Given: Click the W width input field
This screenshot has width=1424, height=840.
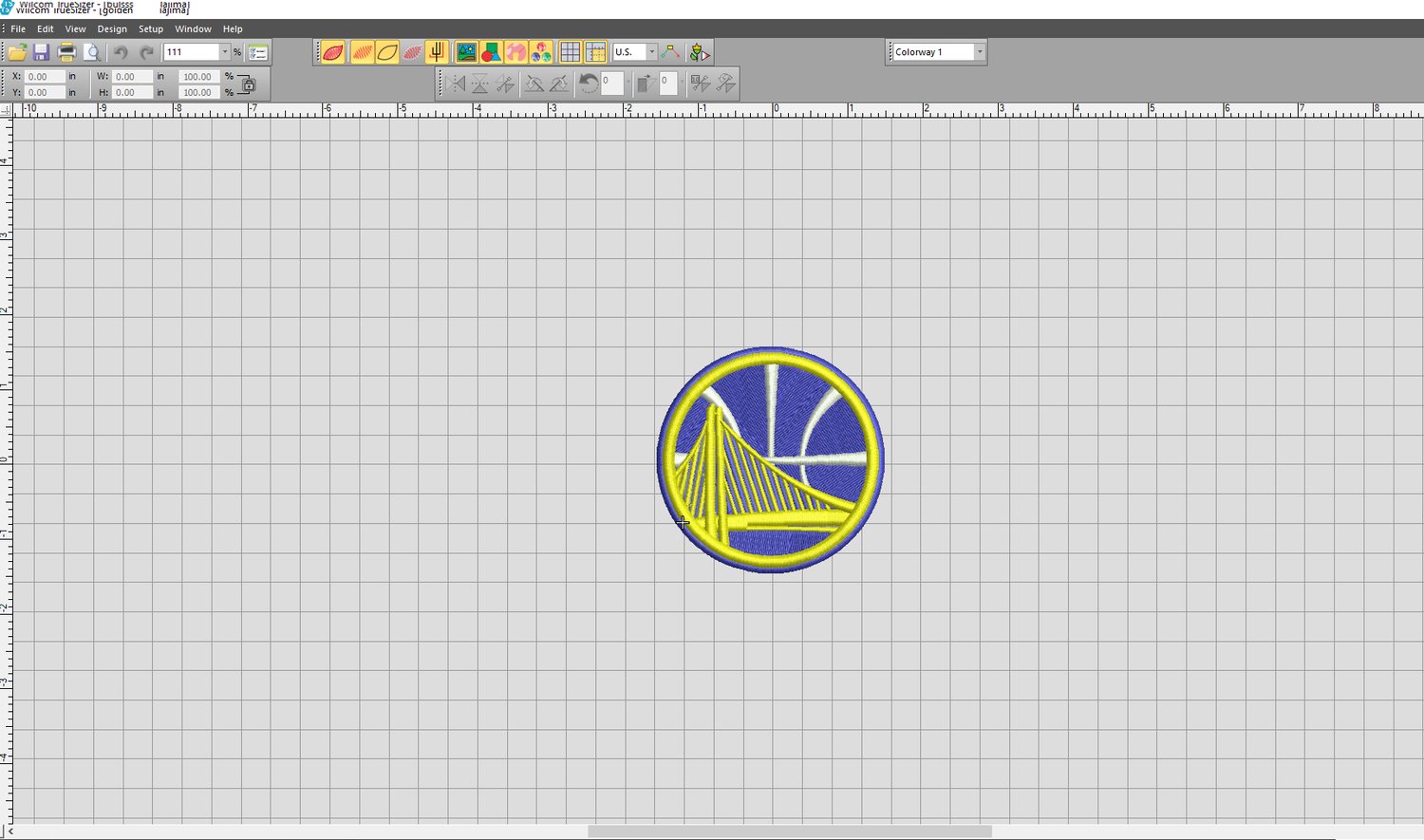Looking at the screenshot, I should (132, 76).
